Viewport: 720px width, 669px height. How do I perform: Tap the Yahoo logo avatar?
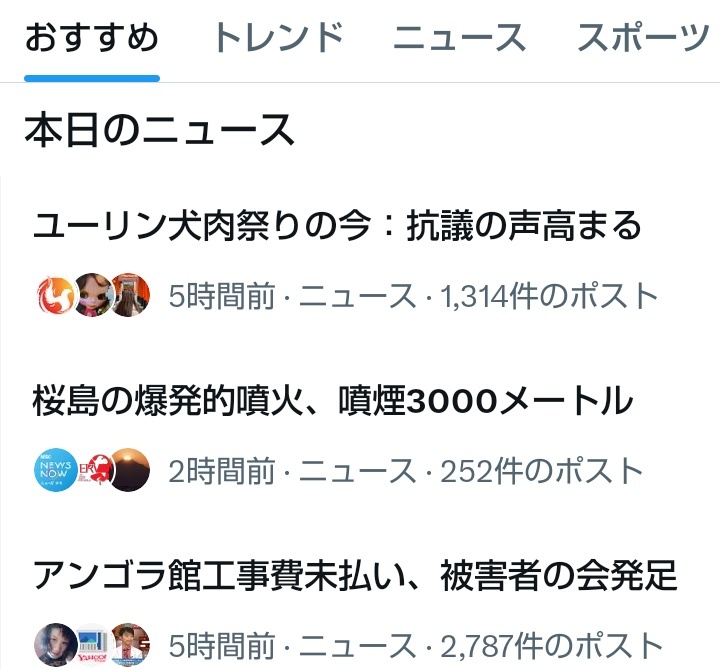(93, 645)
